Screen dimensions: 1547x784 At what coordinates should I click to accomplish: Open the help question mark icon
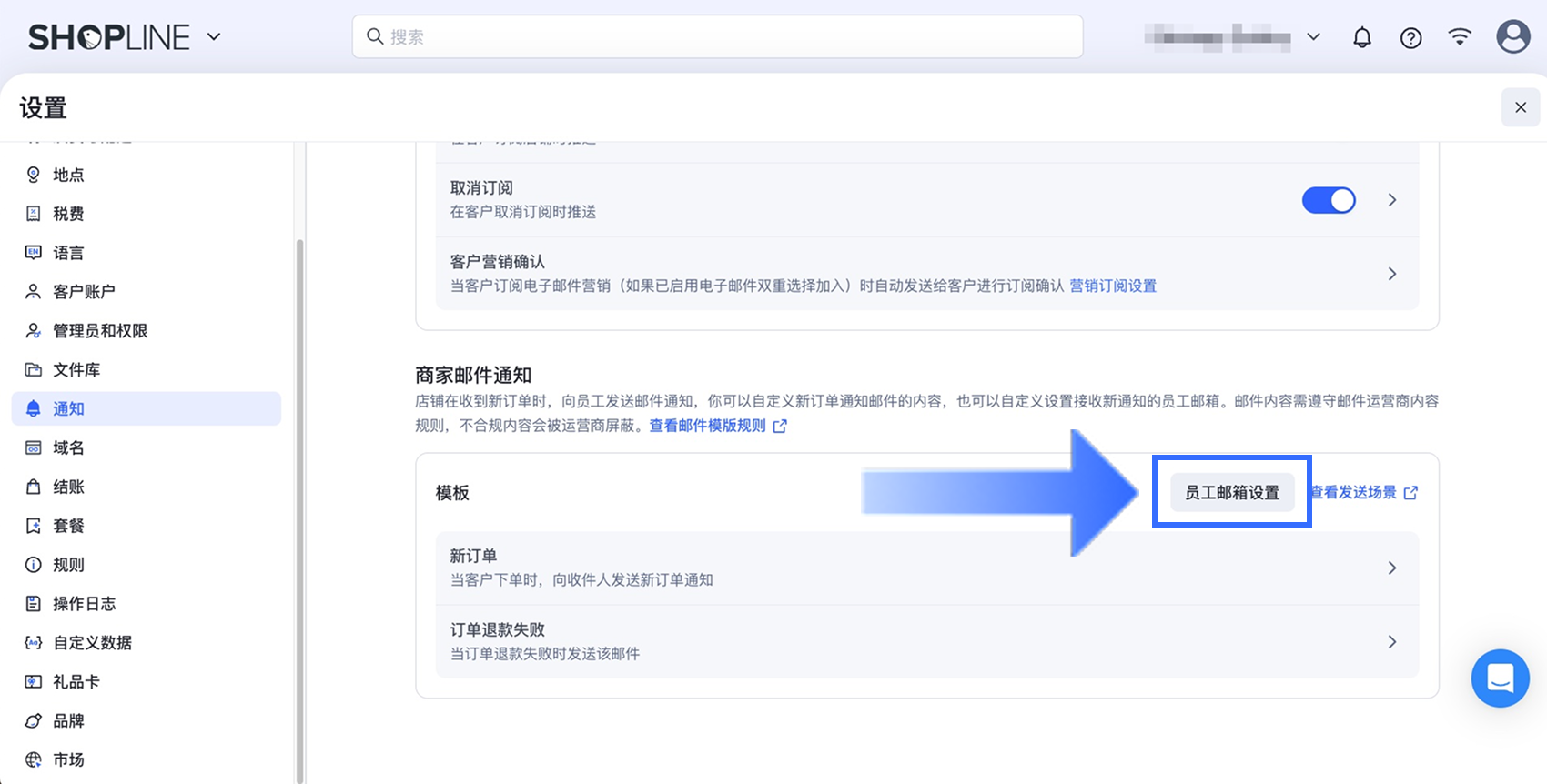coord(1410,37)
